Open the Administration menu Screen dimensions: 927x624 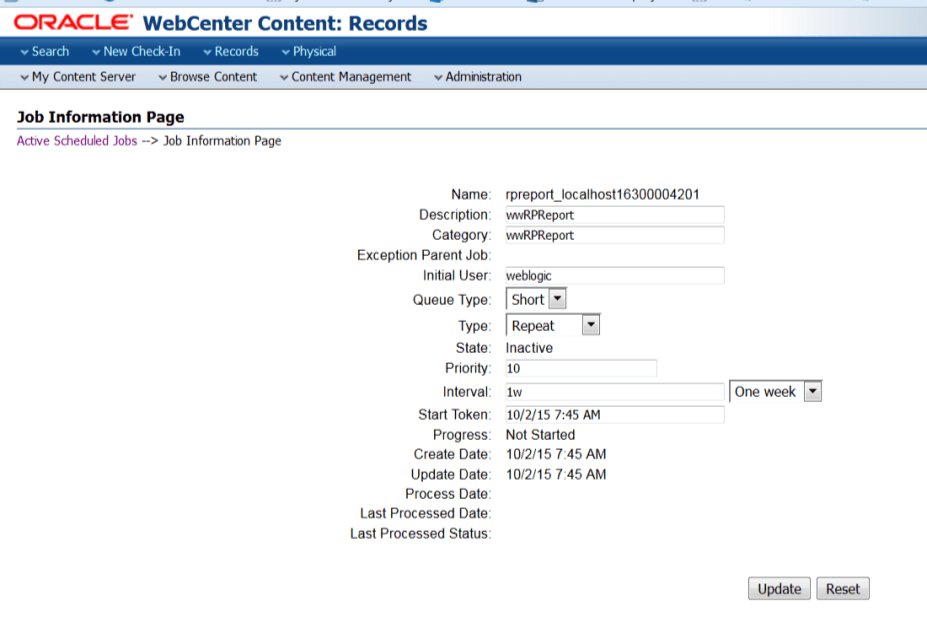pos(478,77)
